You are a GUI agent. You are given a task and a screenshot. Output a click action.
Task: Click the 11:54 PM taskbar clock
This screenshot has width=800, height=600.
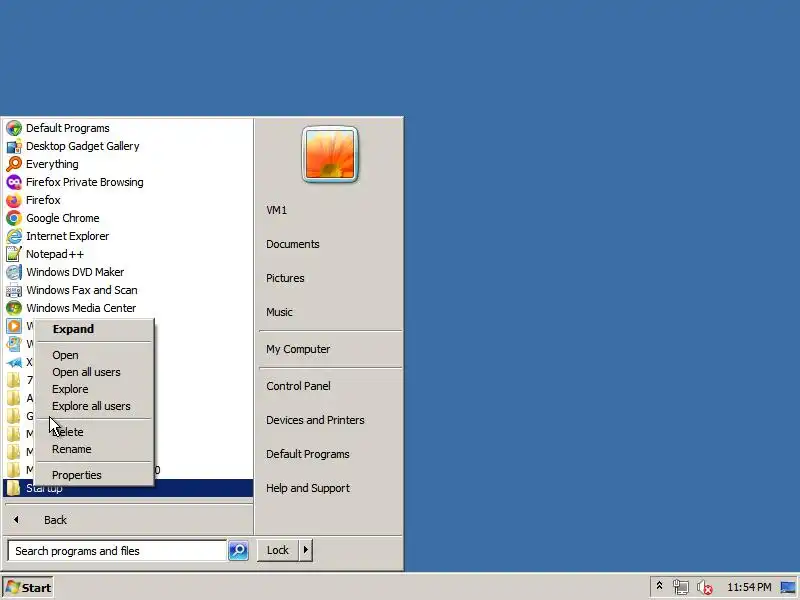[748, 587]
